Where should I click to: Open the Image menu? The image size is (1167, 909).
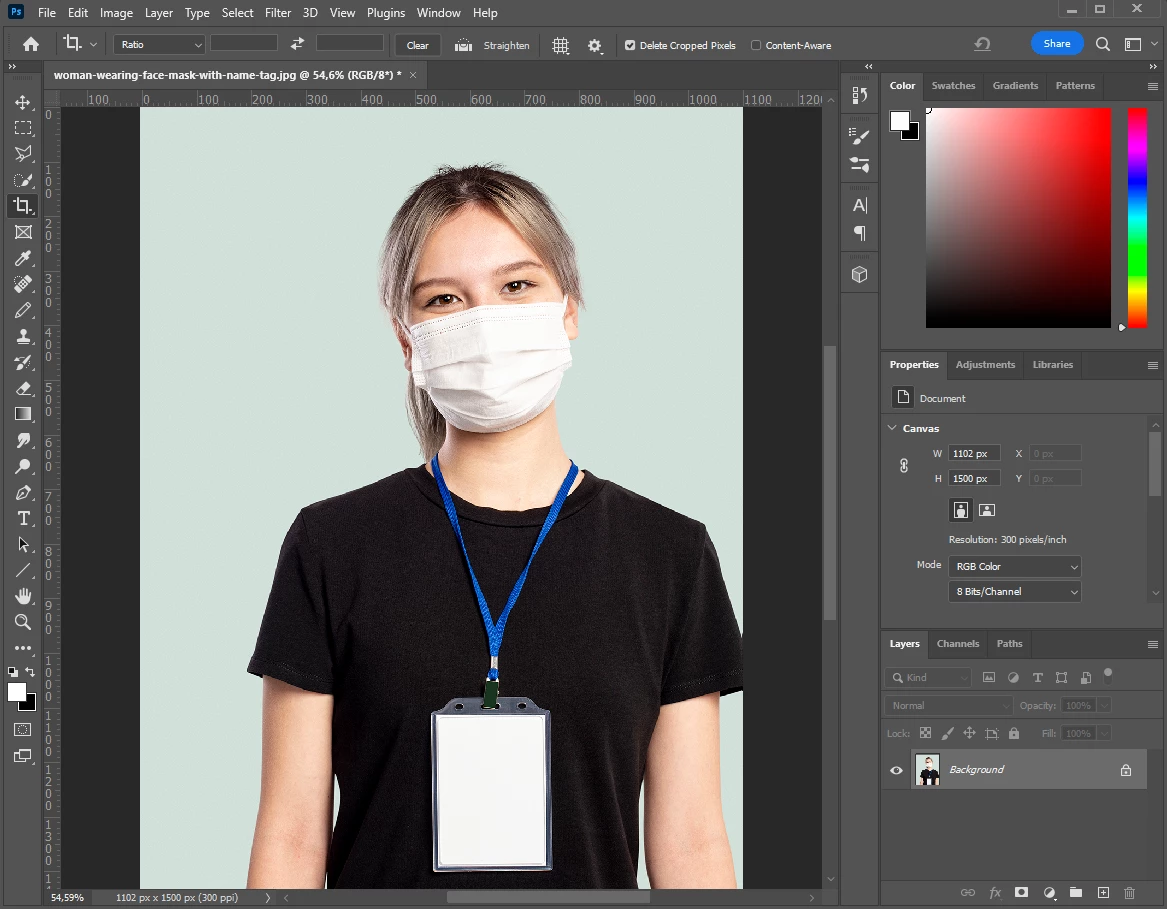(x=116, y=13)
